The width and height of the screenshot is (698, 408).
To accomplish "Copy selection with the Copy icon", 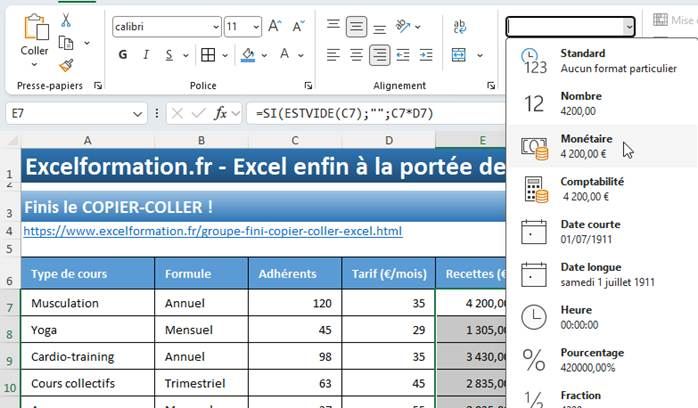I will pyautogui.click(x=66, y=43).
